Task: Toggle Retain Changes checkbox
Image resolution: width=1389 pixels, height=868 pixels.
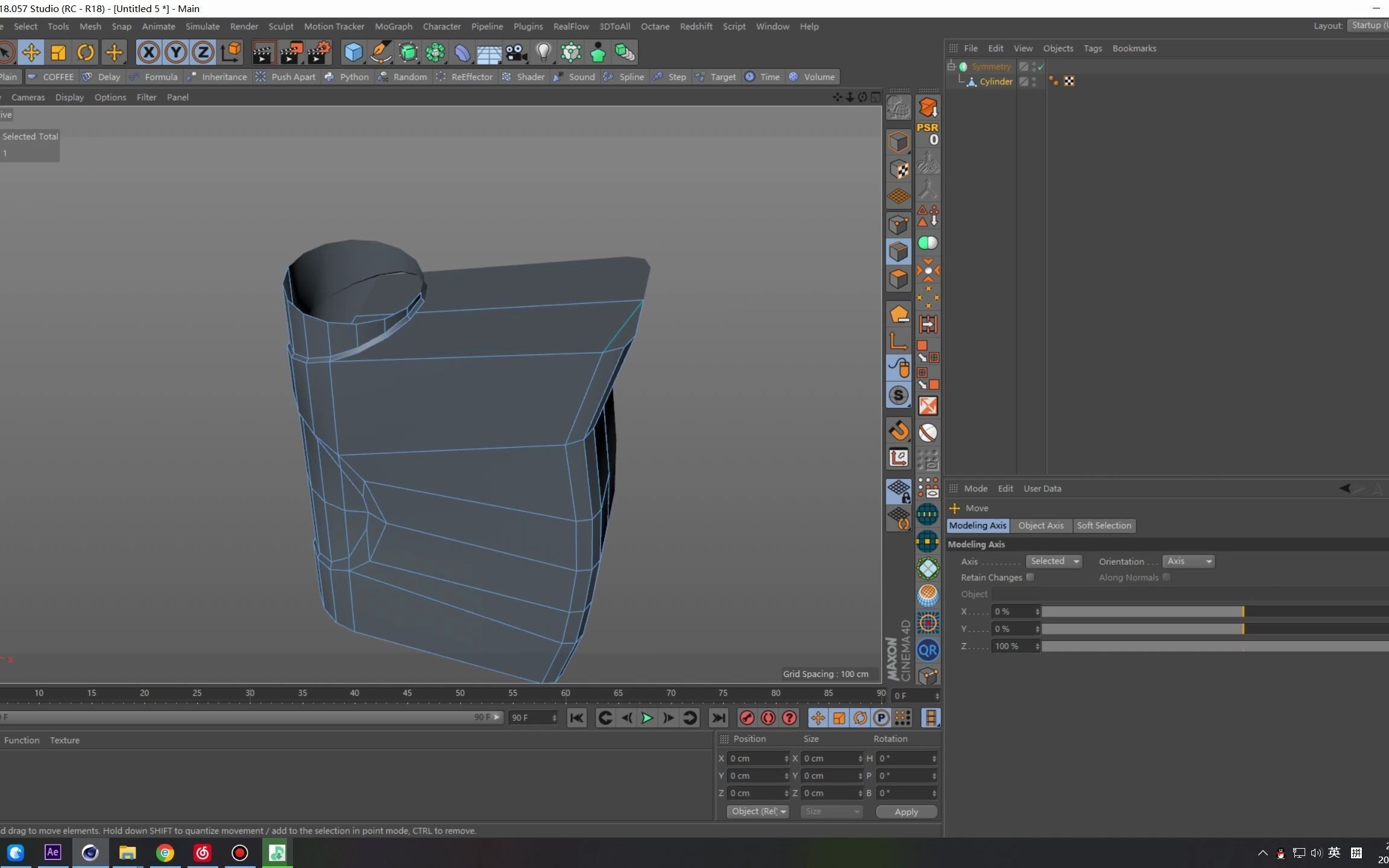Action: click(1030, 577)
